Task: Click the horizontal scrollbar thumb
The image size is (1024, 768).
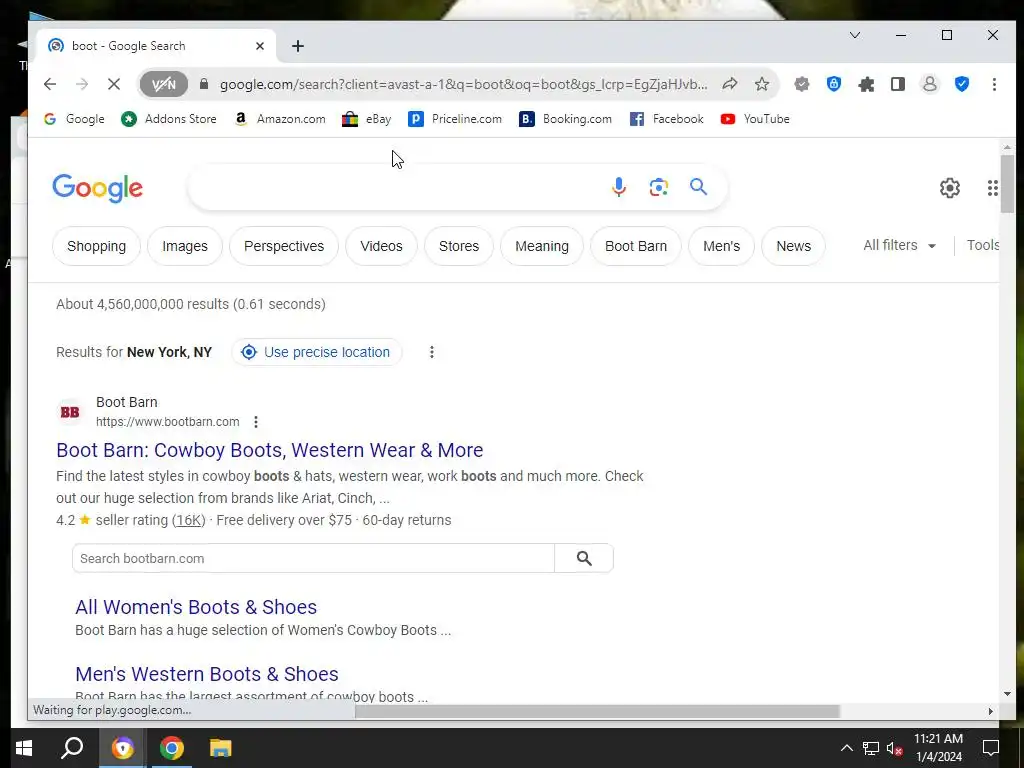Action: coord(597,711)
